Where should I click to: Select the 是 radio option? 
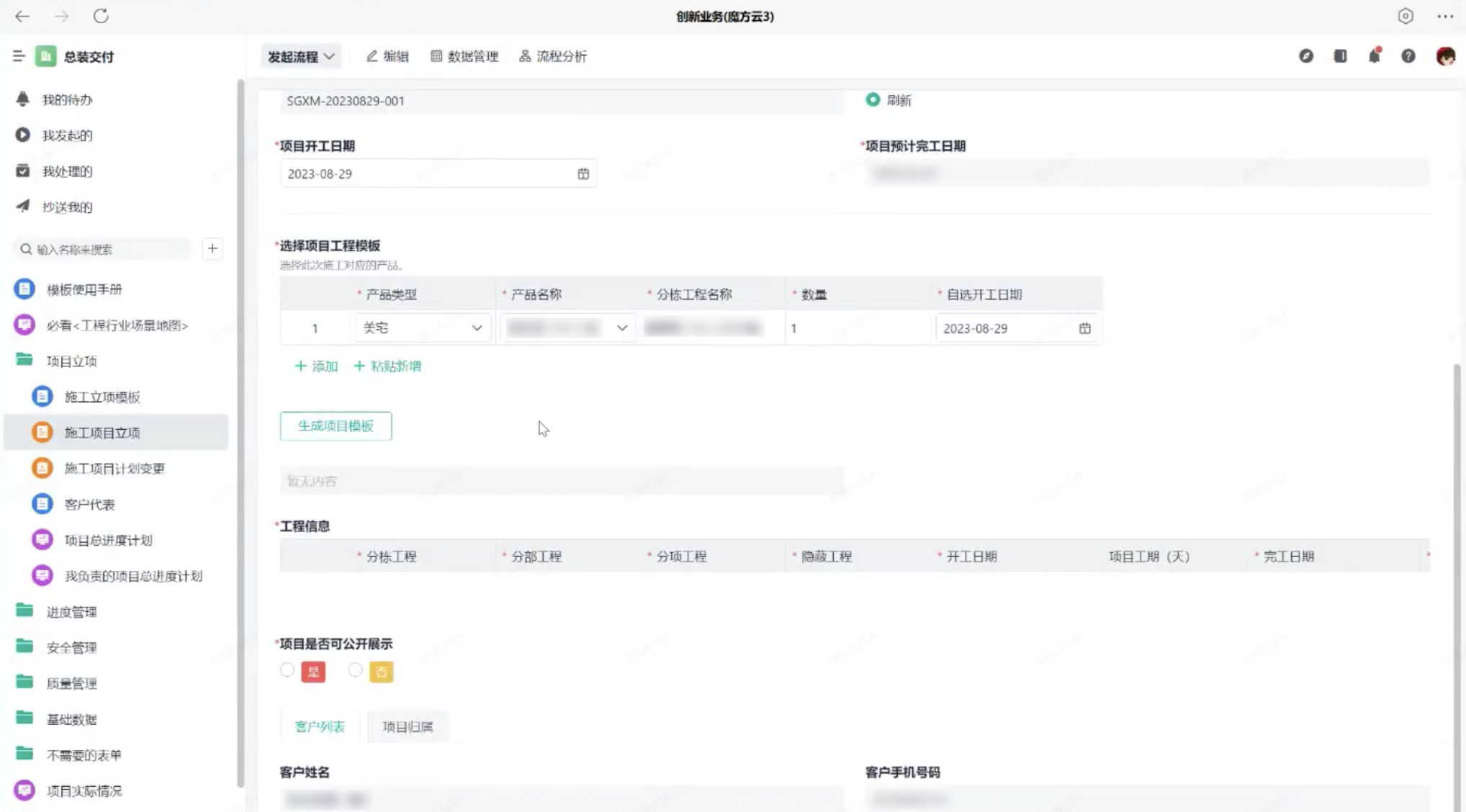pos(287,670)
